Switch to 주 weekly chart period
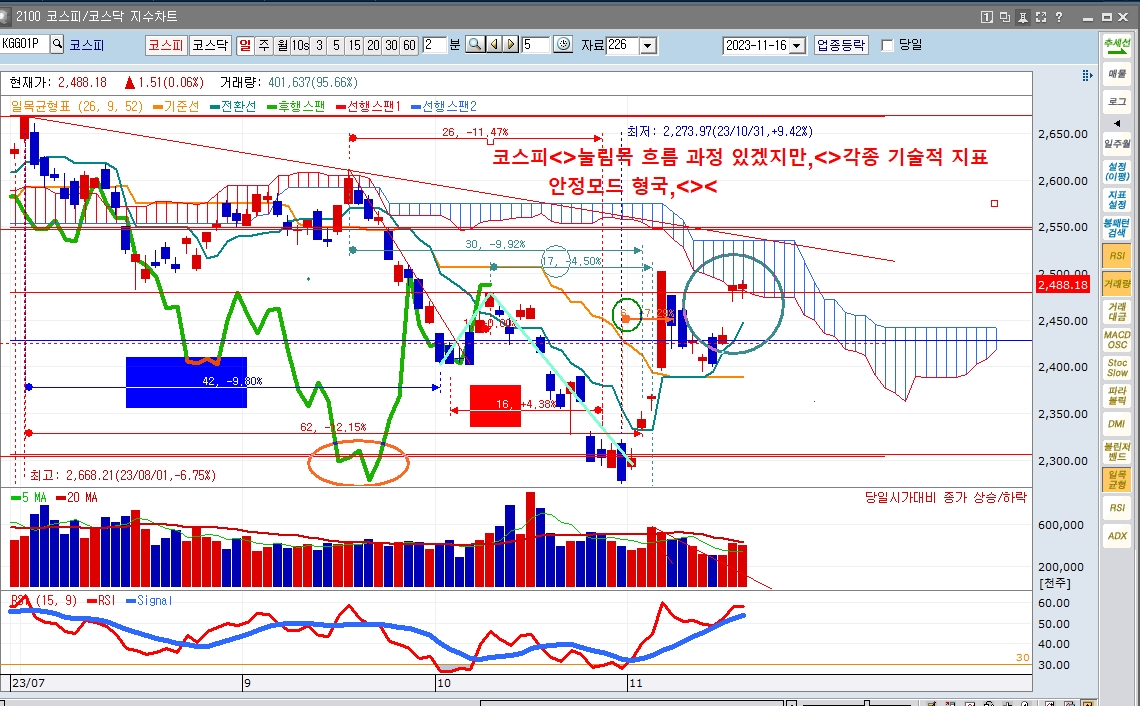Screen dimensions: 1140x706 264,45
